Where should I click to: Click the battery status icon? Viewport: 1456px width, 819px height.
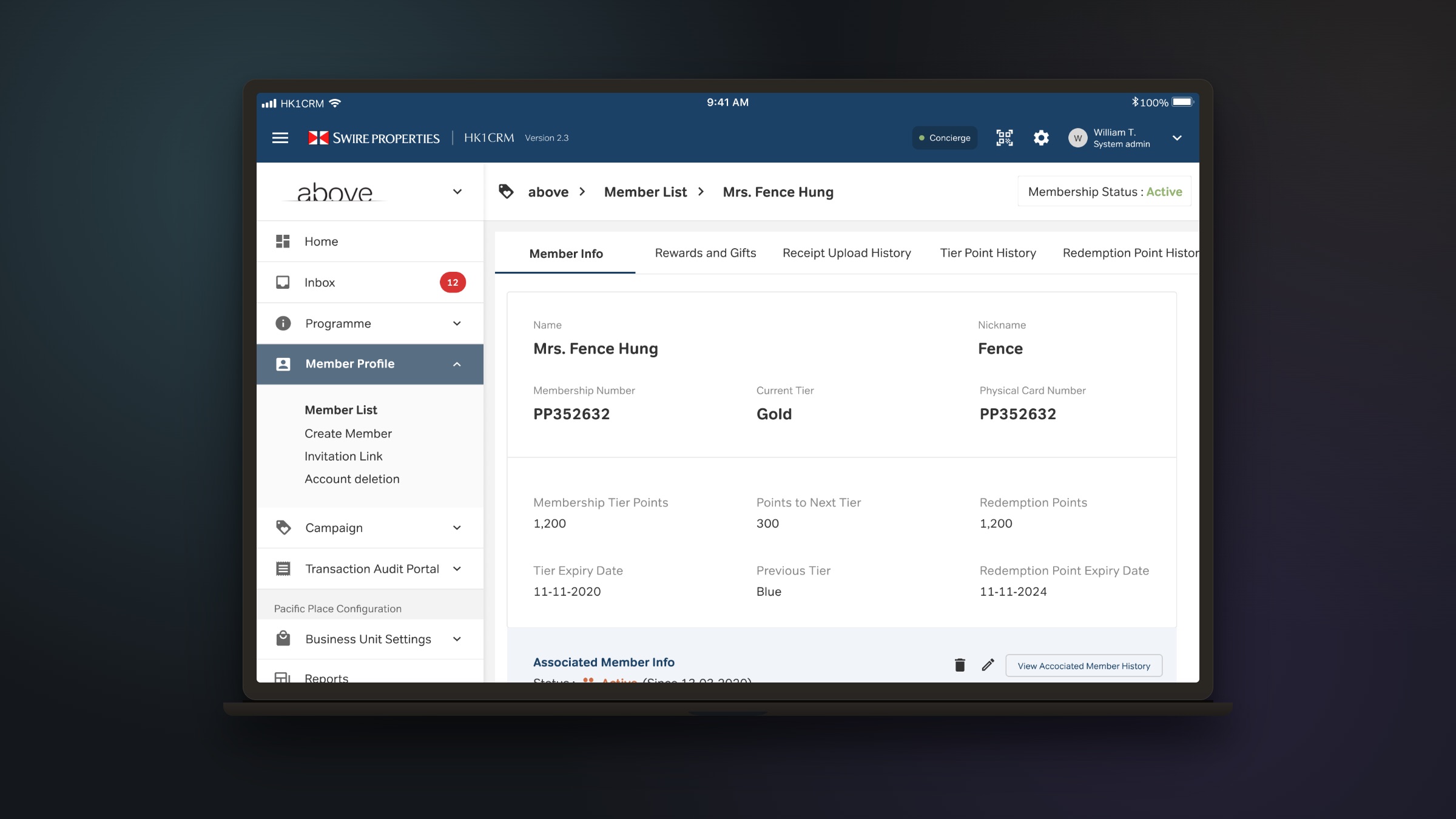pos(1182,102)
